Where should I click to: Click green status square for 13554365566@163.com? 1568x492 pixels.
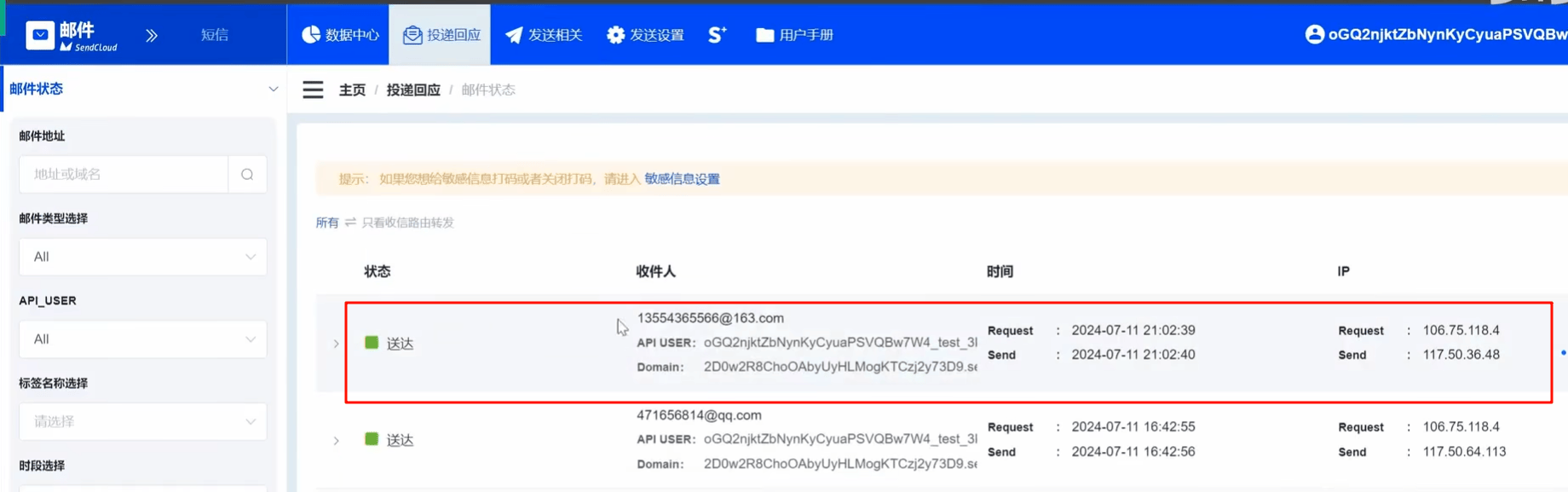coord(372,343)
